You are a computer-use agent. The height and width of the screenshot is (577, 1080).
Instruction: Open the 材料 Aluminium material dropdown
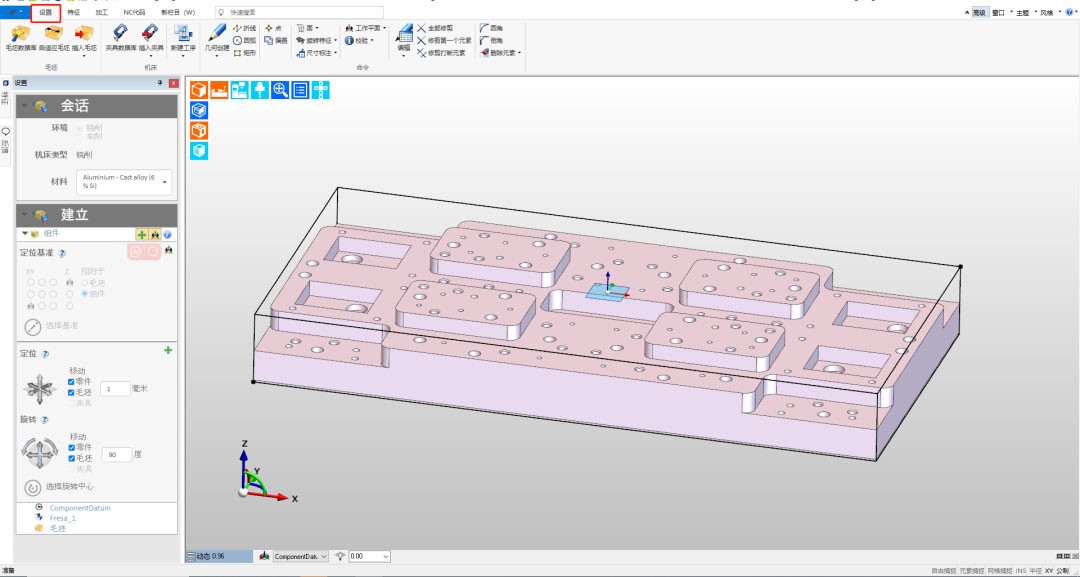tap(124, 182)
